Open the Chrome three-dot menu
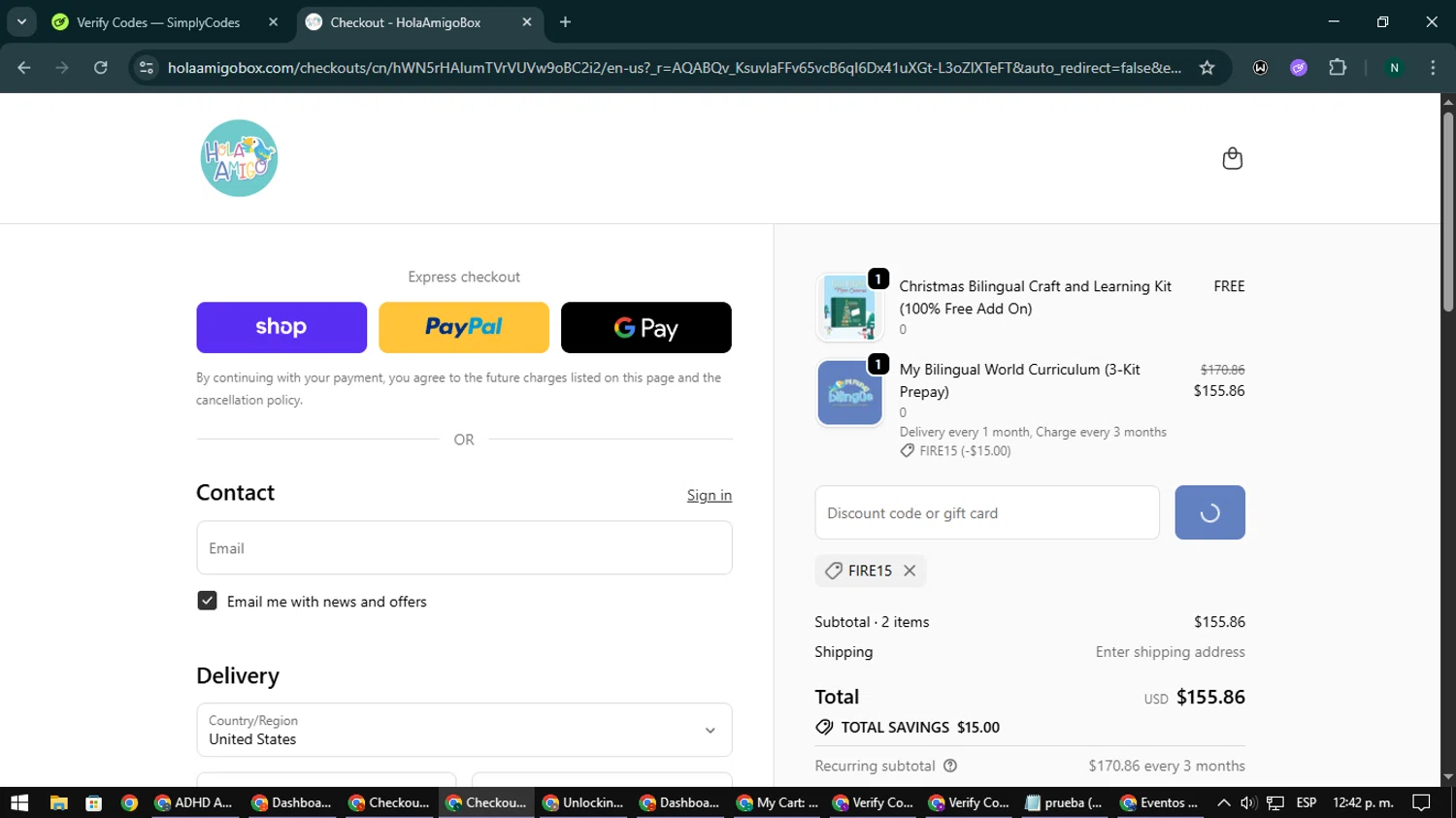1456x818 pixels. click(x=1433, y=68)
